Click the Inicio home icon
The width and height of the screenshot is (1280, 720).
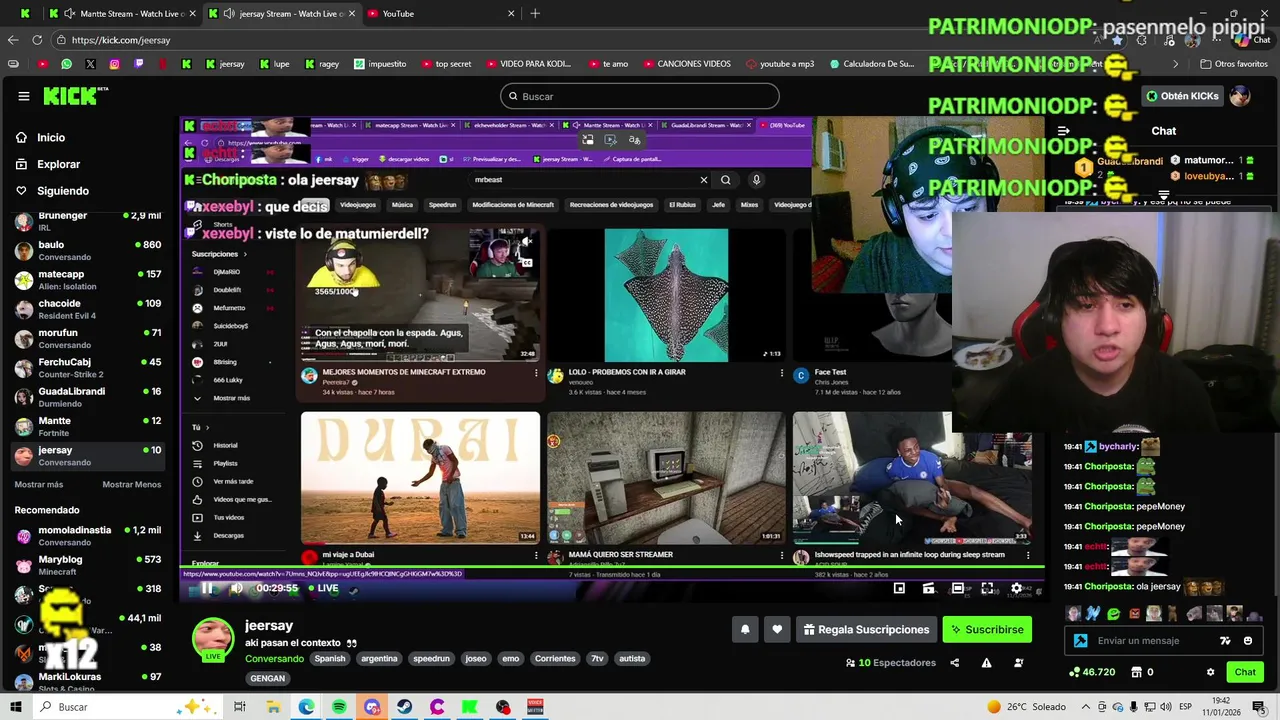point(21,138)
